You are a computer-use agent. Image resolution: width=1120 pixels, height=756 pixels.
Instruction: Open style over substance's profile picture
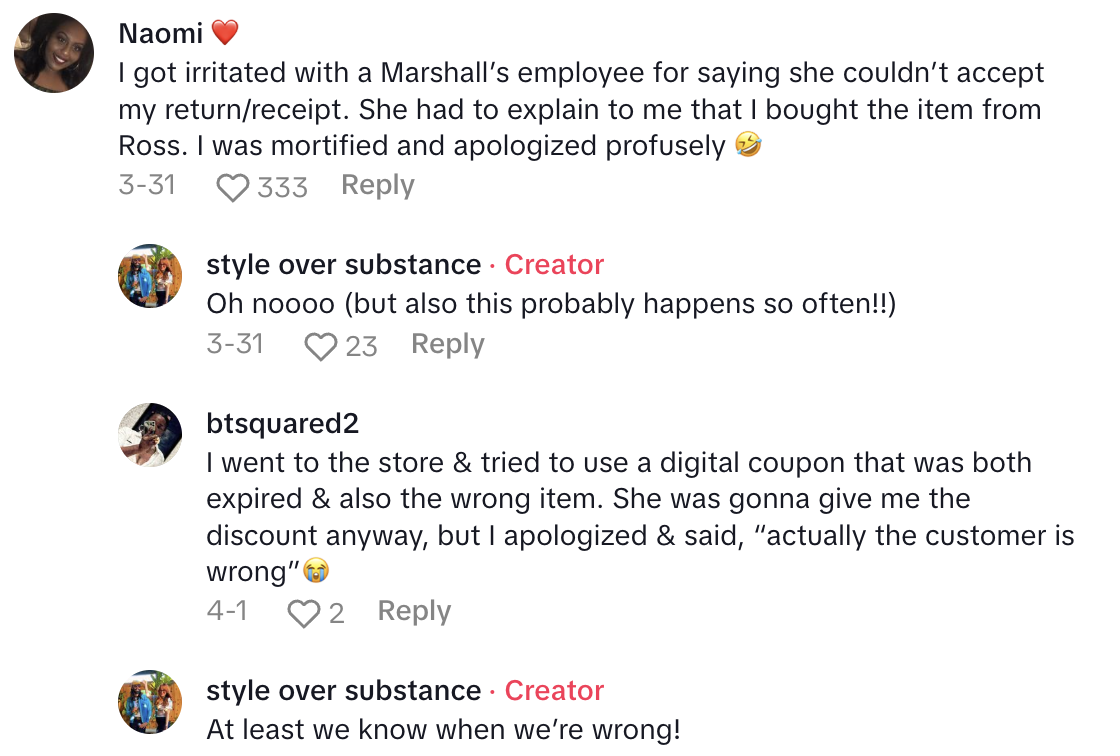[150, 276]
